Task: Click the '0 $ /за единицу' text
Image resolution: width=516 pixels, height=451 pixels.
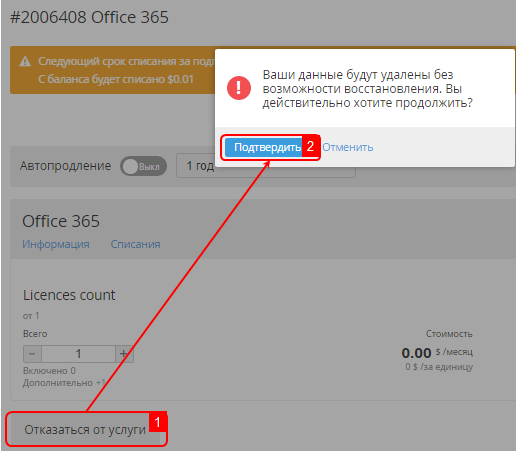Action: (x=439, y=367)
